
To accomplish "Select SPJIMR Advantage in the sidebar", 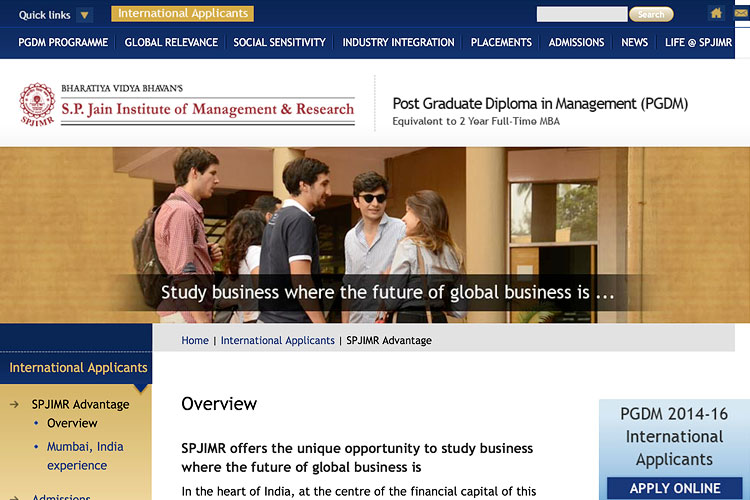I will click(x=80, y=404).
